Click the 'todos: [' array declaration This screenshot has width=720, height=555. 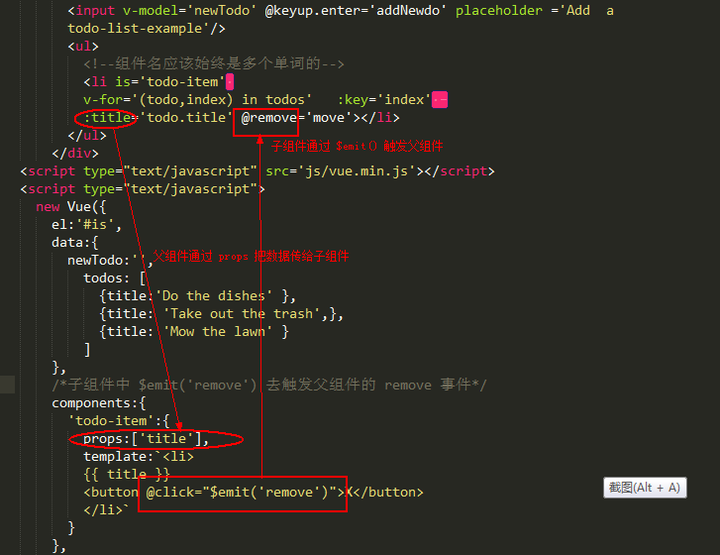(115, 278)
